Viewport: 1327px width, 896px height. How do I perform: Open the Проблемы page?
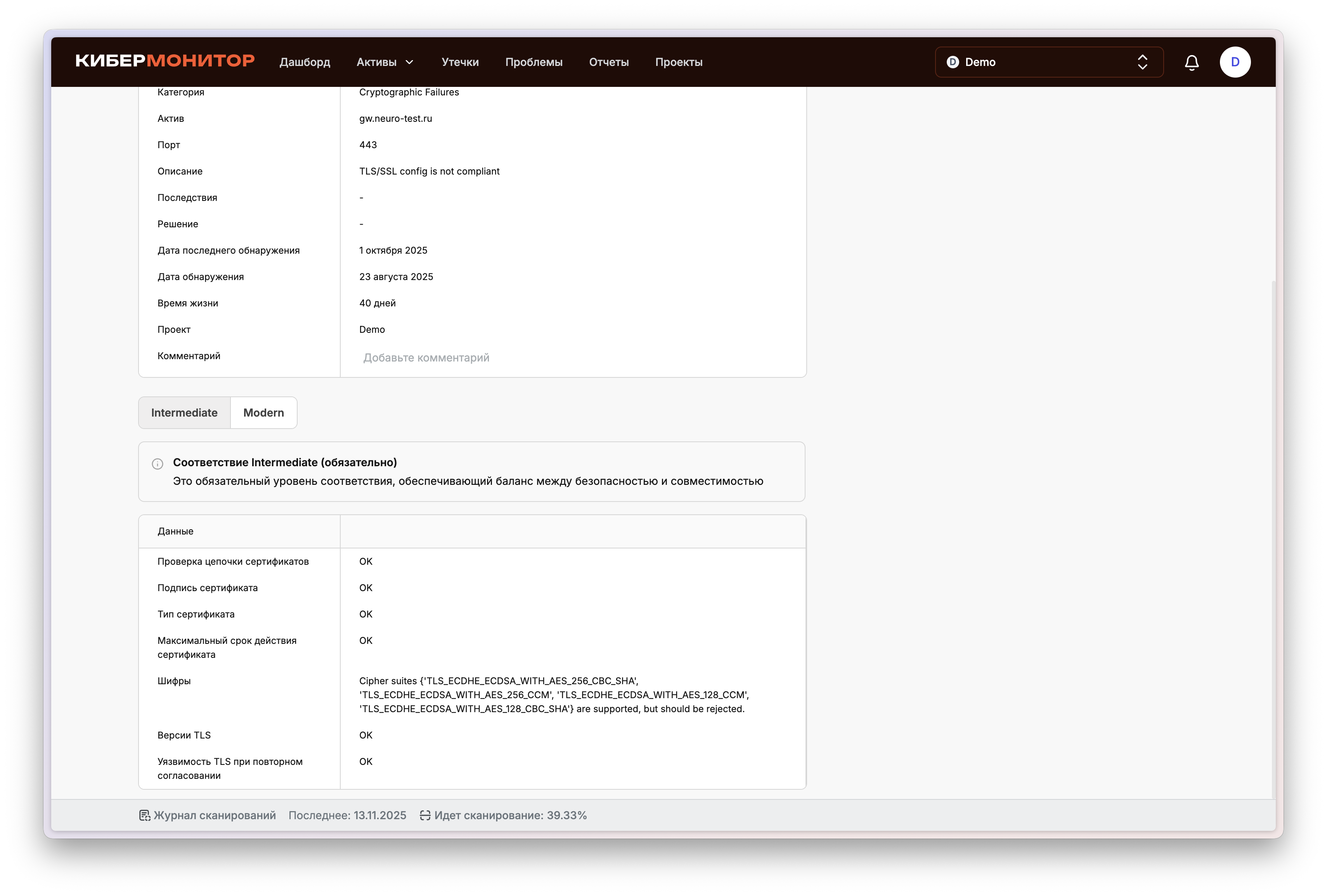coord(533,62)
